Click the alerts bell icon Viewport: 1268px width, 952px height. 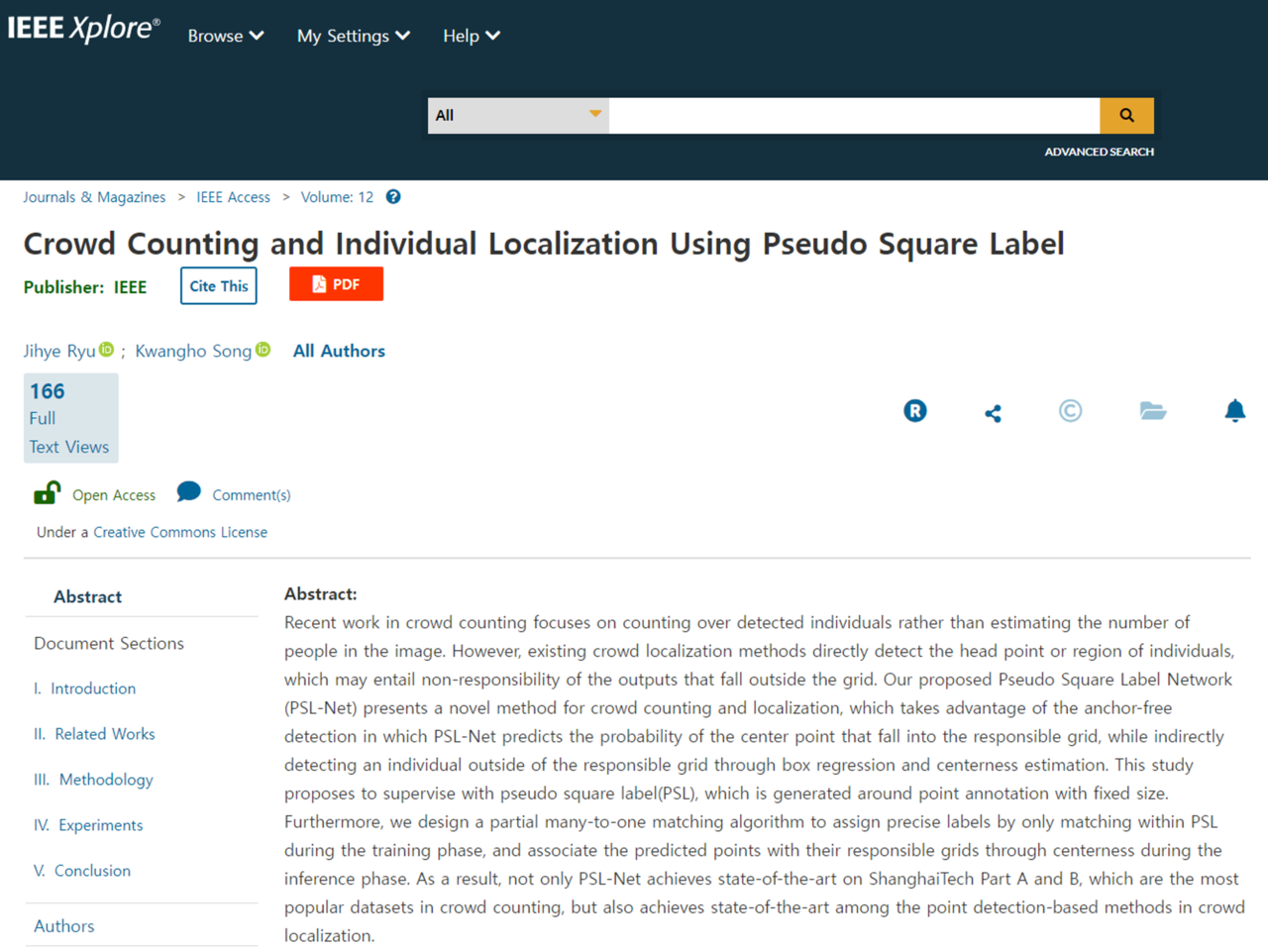pos(1234,411)
